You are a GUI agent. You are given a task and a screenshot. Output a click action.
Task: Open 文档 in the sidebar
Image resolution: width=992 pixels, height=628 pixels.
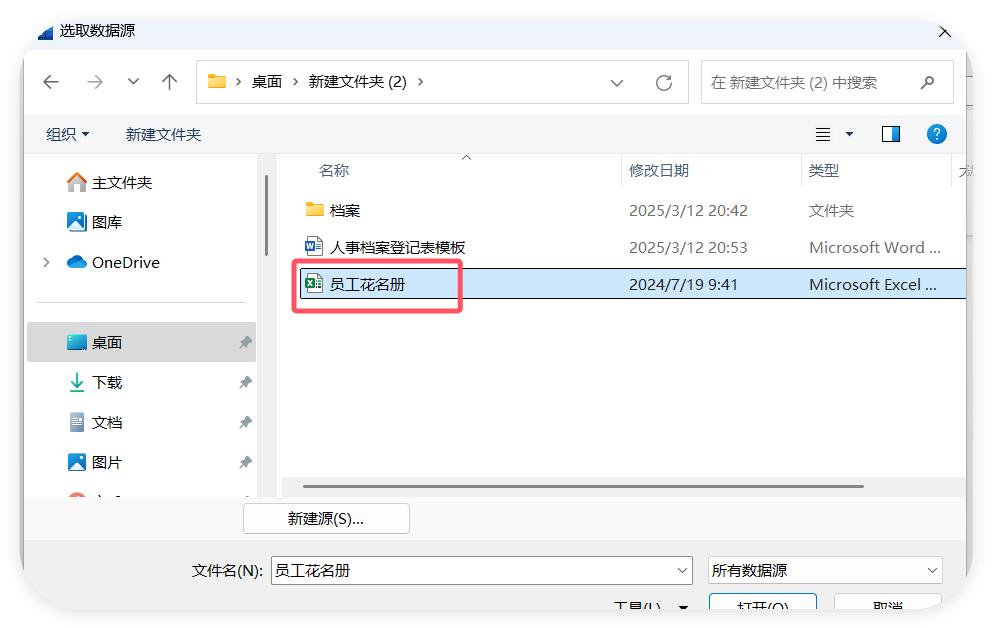(95, 422)
